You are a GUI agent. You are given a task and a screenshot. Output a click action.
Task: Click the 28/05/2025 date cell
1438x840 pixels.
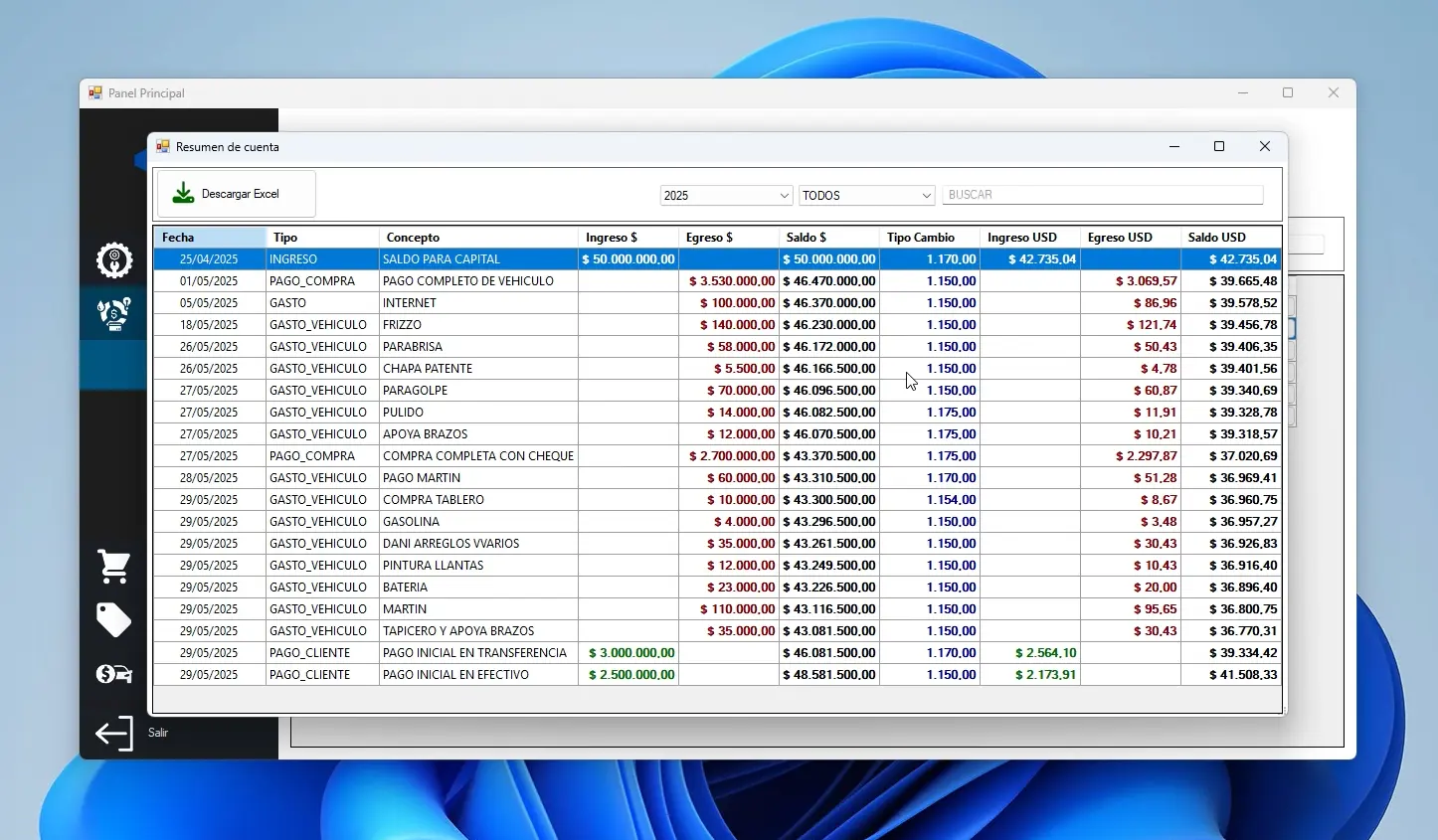tap(210, 478)
